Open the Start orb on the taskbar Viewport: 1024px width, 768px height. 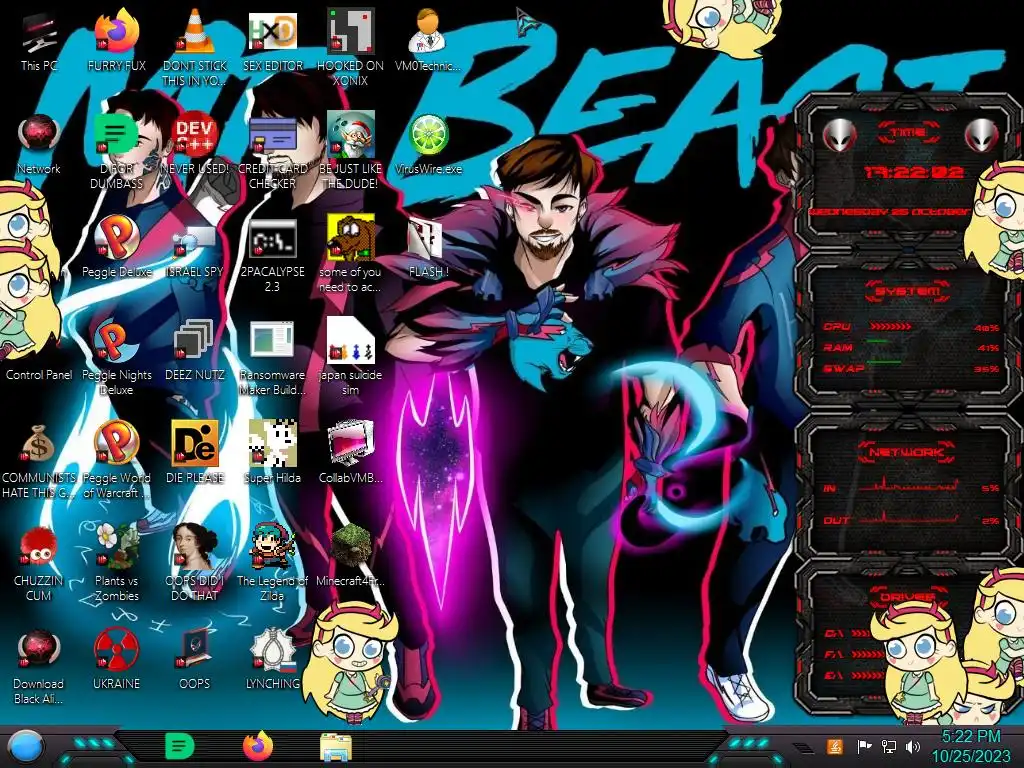pos(25,747)
